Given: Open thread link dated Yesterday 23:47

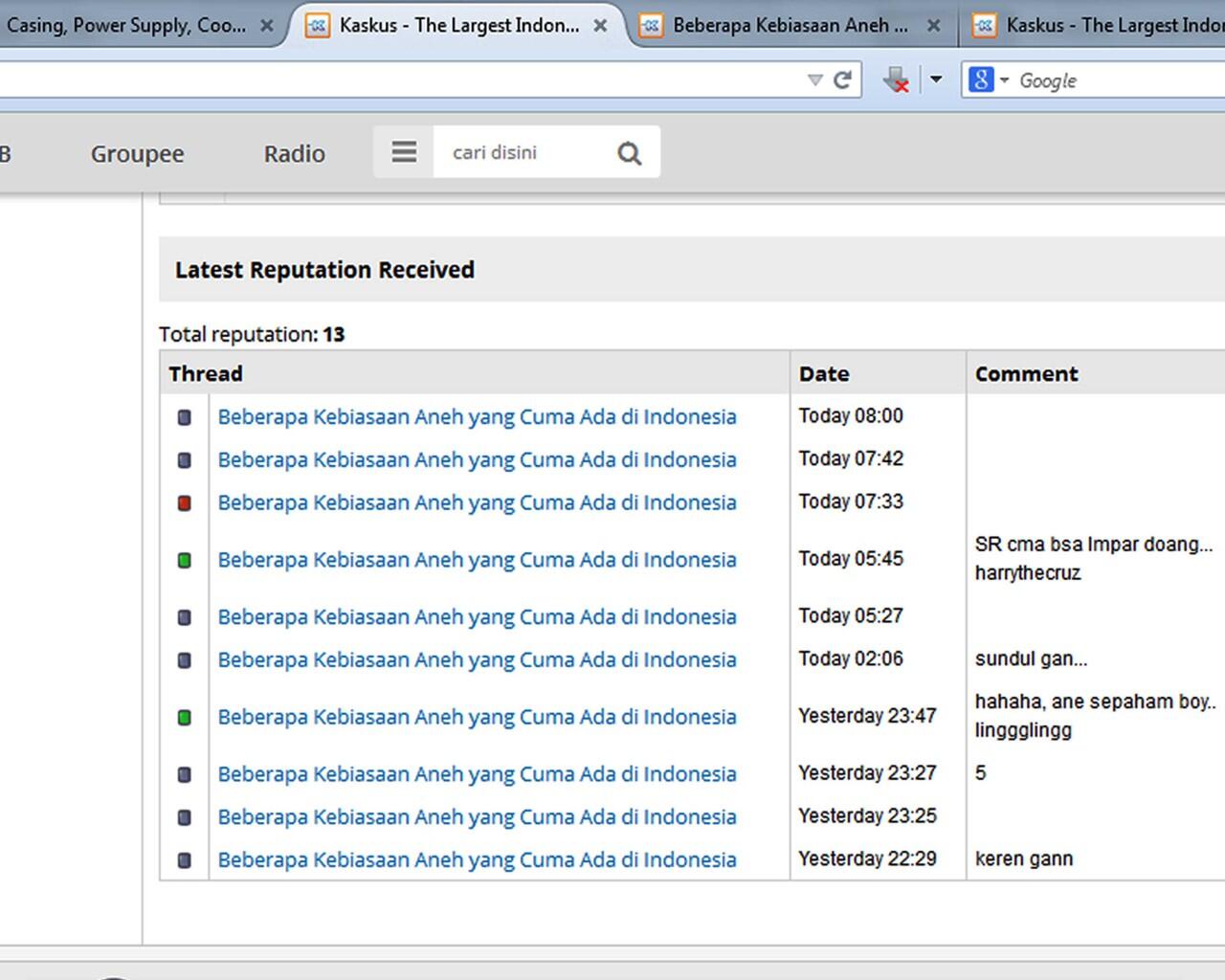Looking at the screenshot, I should coord(477,717).
